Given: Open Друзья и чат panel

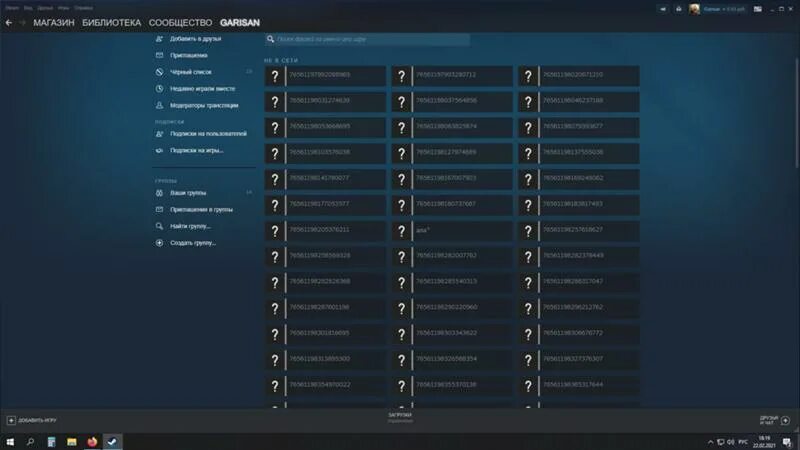Looking at the screenshot, I should [774, 420].
